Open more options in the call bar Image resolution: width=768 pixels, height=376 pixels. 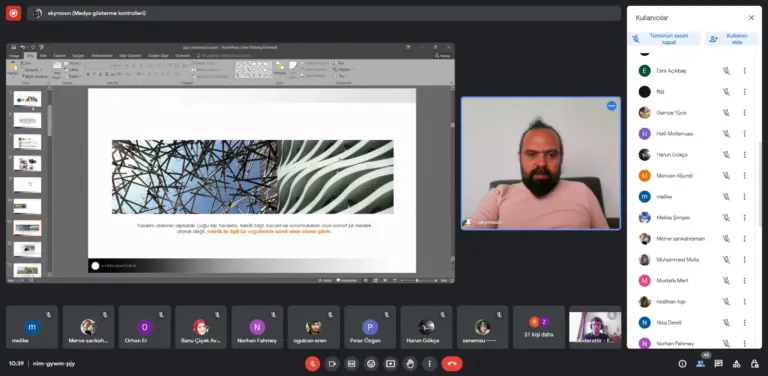430,364
